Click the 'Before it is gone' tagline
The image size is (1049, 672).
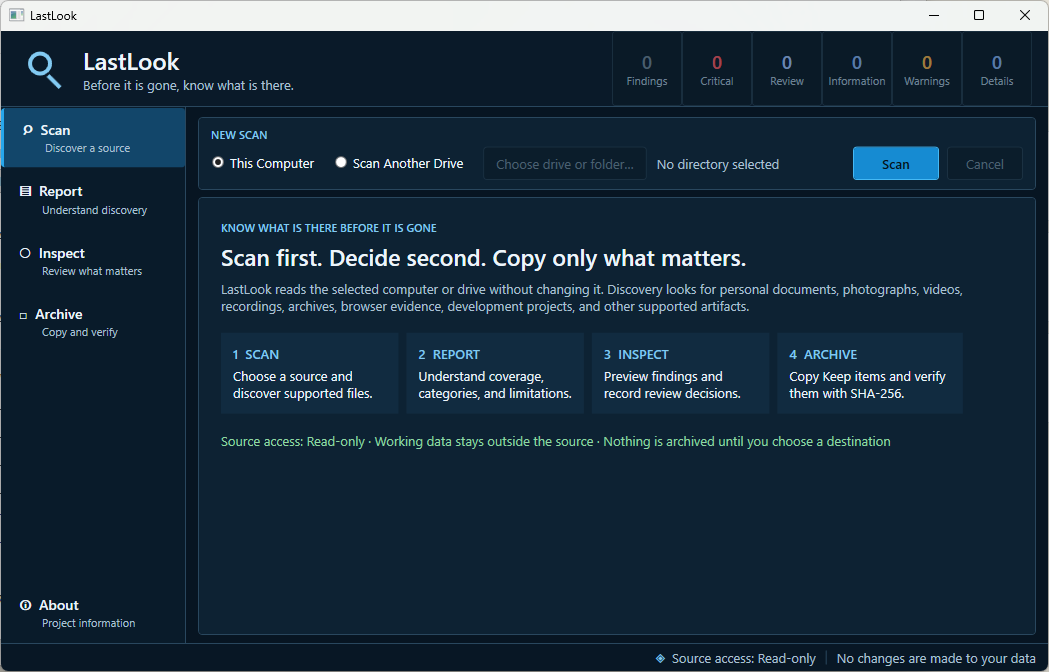[x=188, y=86]
